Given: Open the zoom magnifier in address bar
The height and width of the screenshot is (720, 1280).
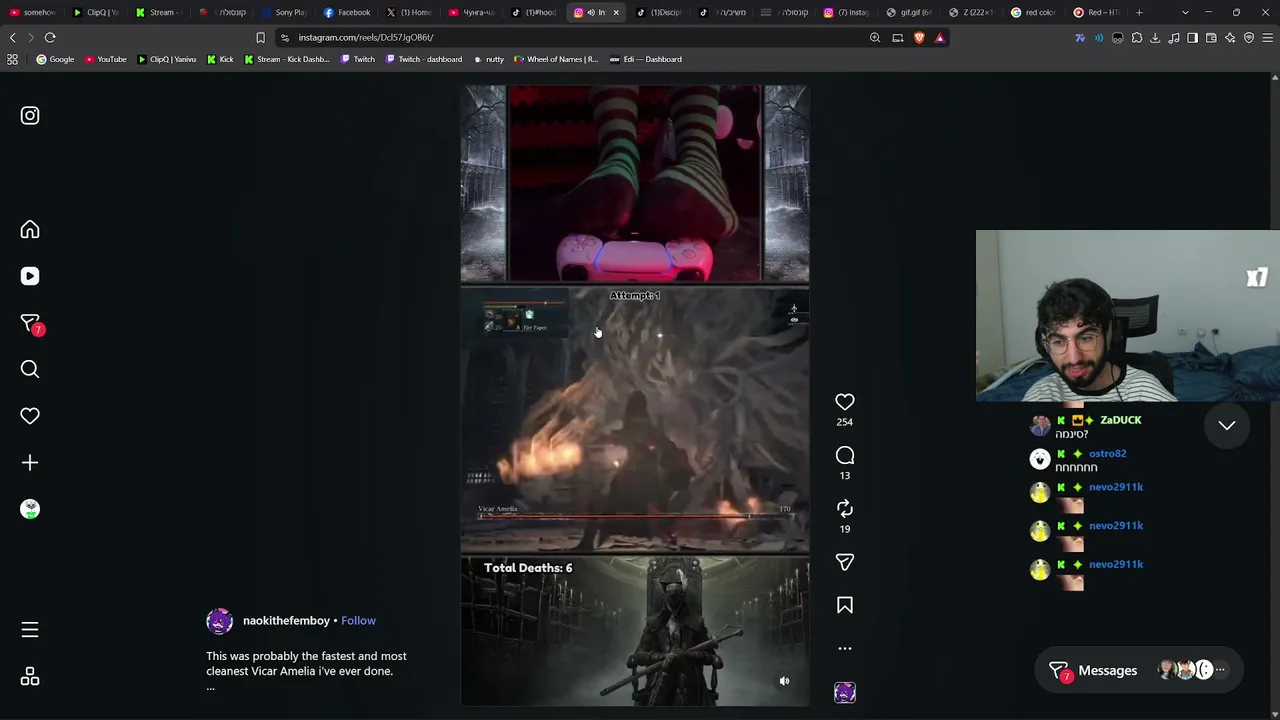Looking at the screenshot, I should (x=875, y=38).
